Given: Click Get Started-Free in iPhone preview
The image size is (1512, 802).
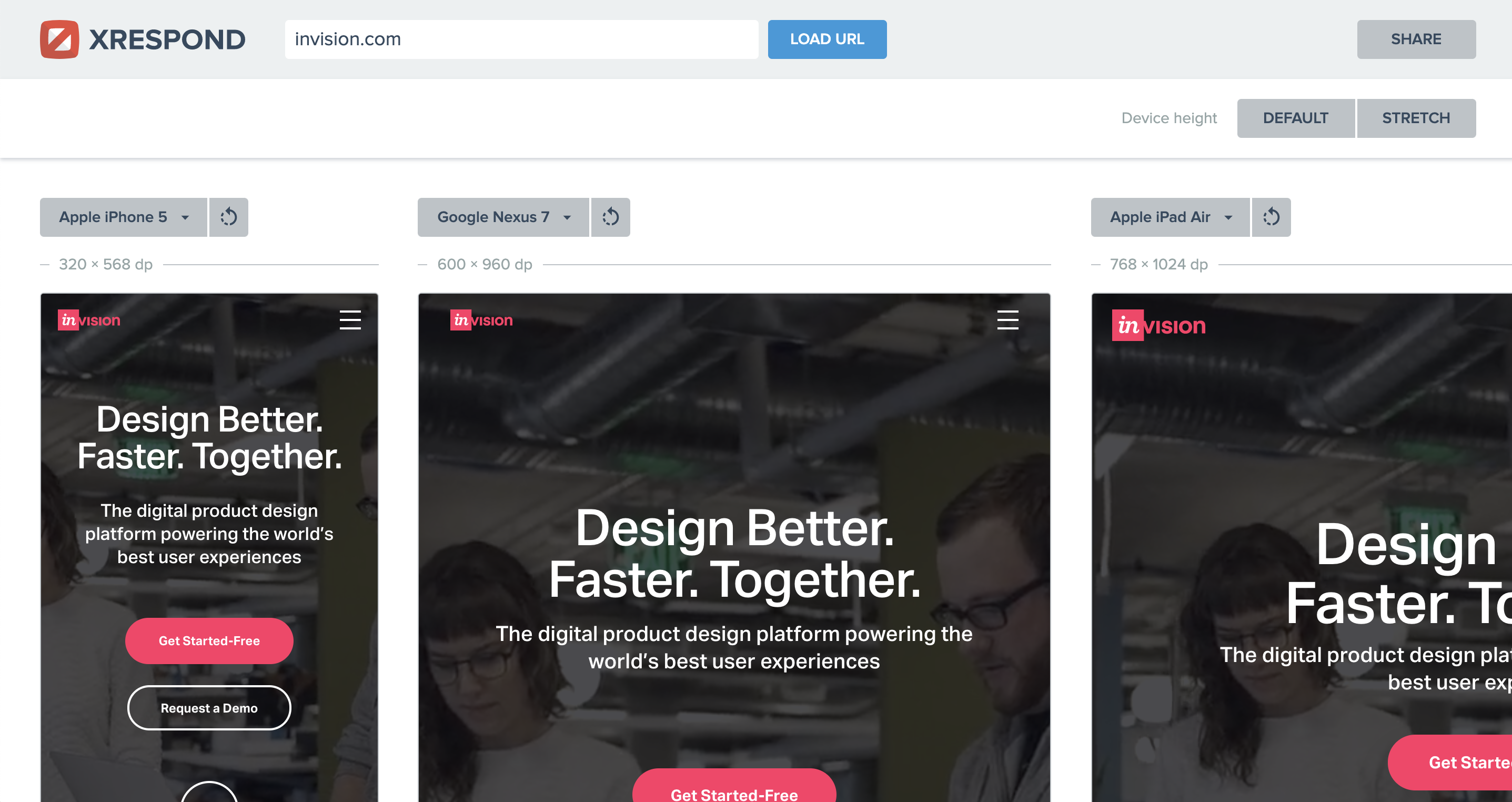Looking at the screenshot, I should [x=209, y=640].
